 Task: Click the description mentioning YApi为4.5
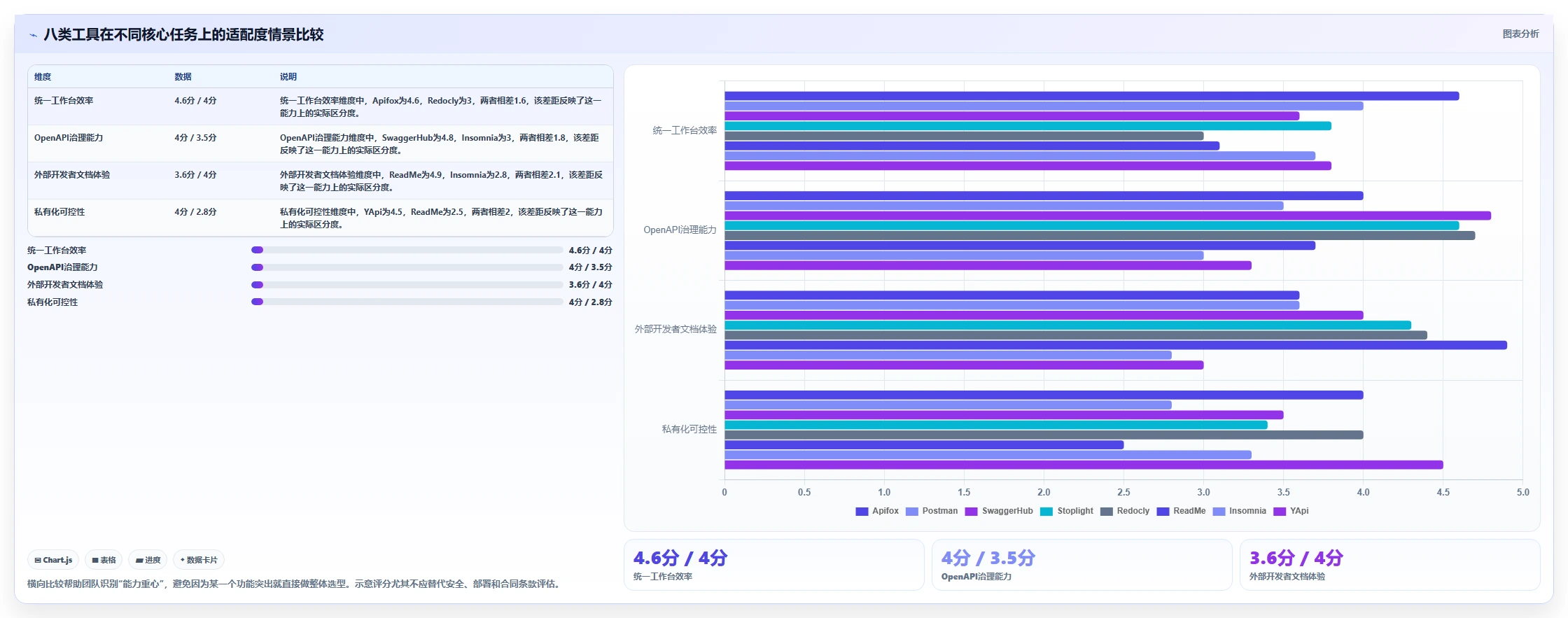(442, 218)
